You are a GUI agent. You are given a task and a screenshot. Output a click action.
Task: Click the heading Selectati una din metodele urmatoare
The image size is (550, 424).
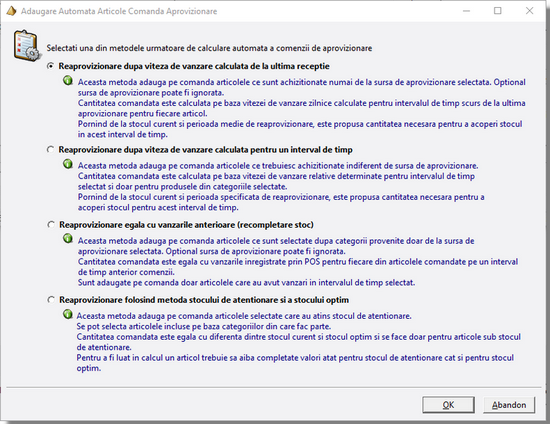pos(209,48)
